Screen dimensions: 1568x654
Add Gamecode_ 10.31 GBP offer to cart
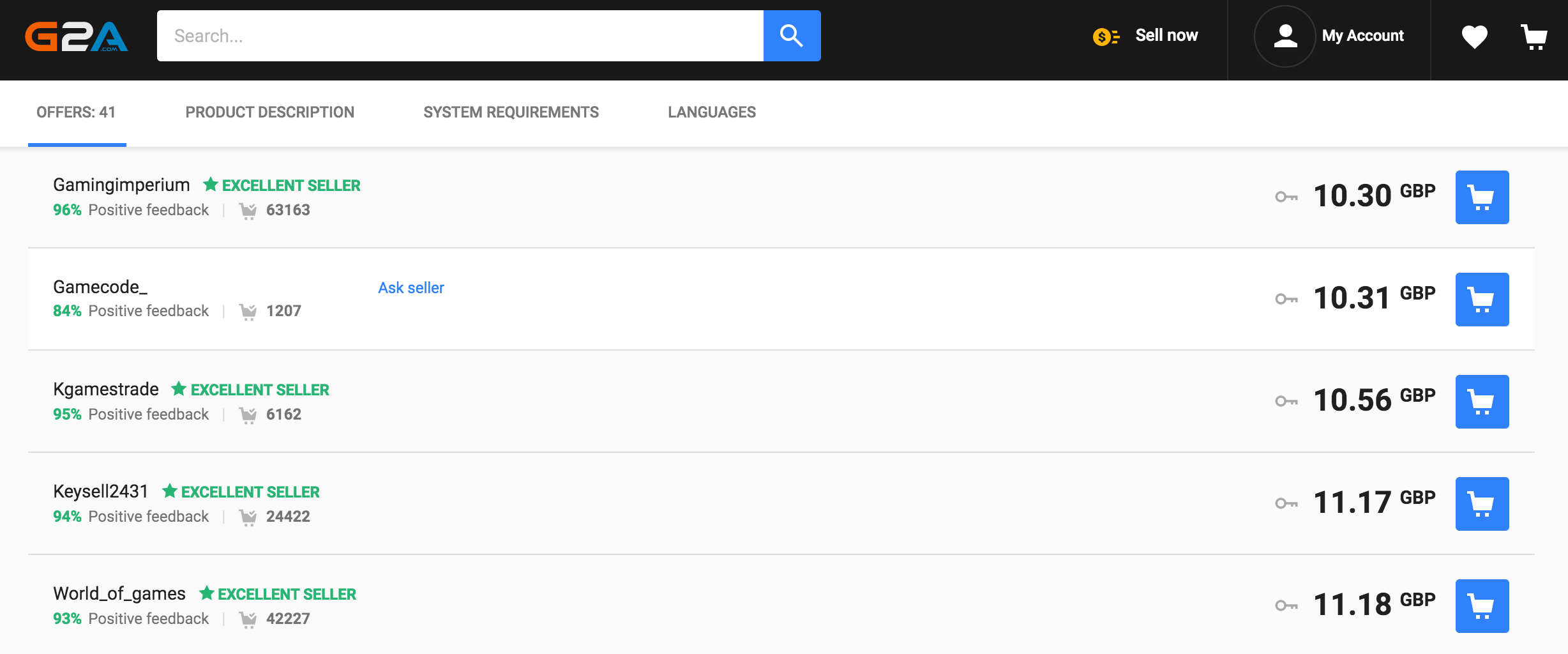1482,300
